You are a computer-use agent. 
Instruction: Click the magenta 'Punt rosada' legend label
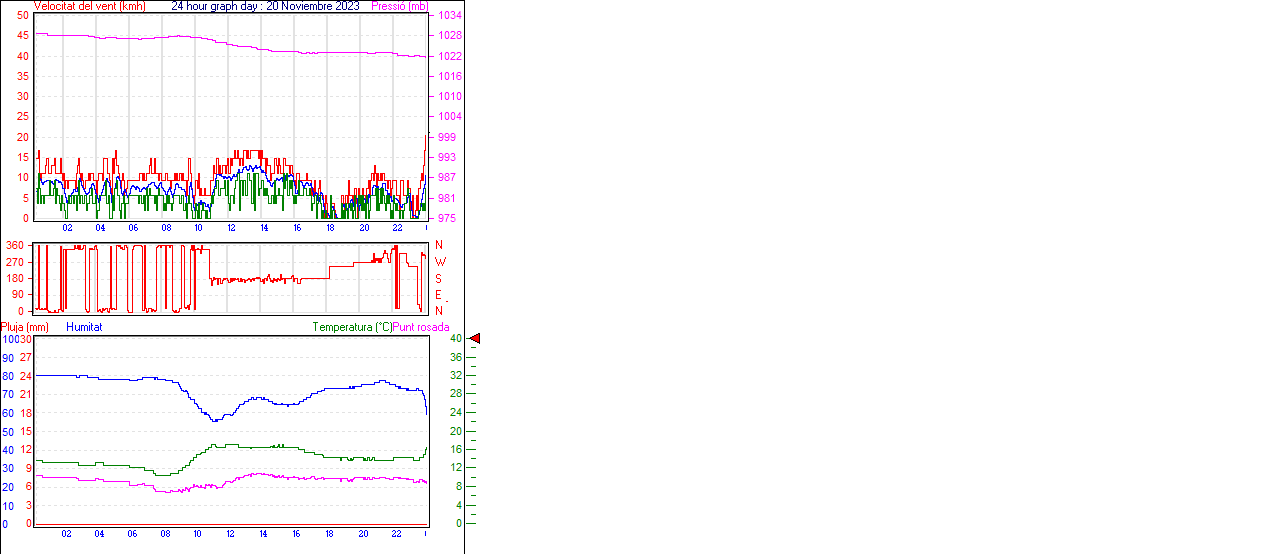[x=421, y=327]
